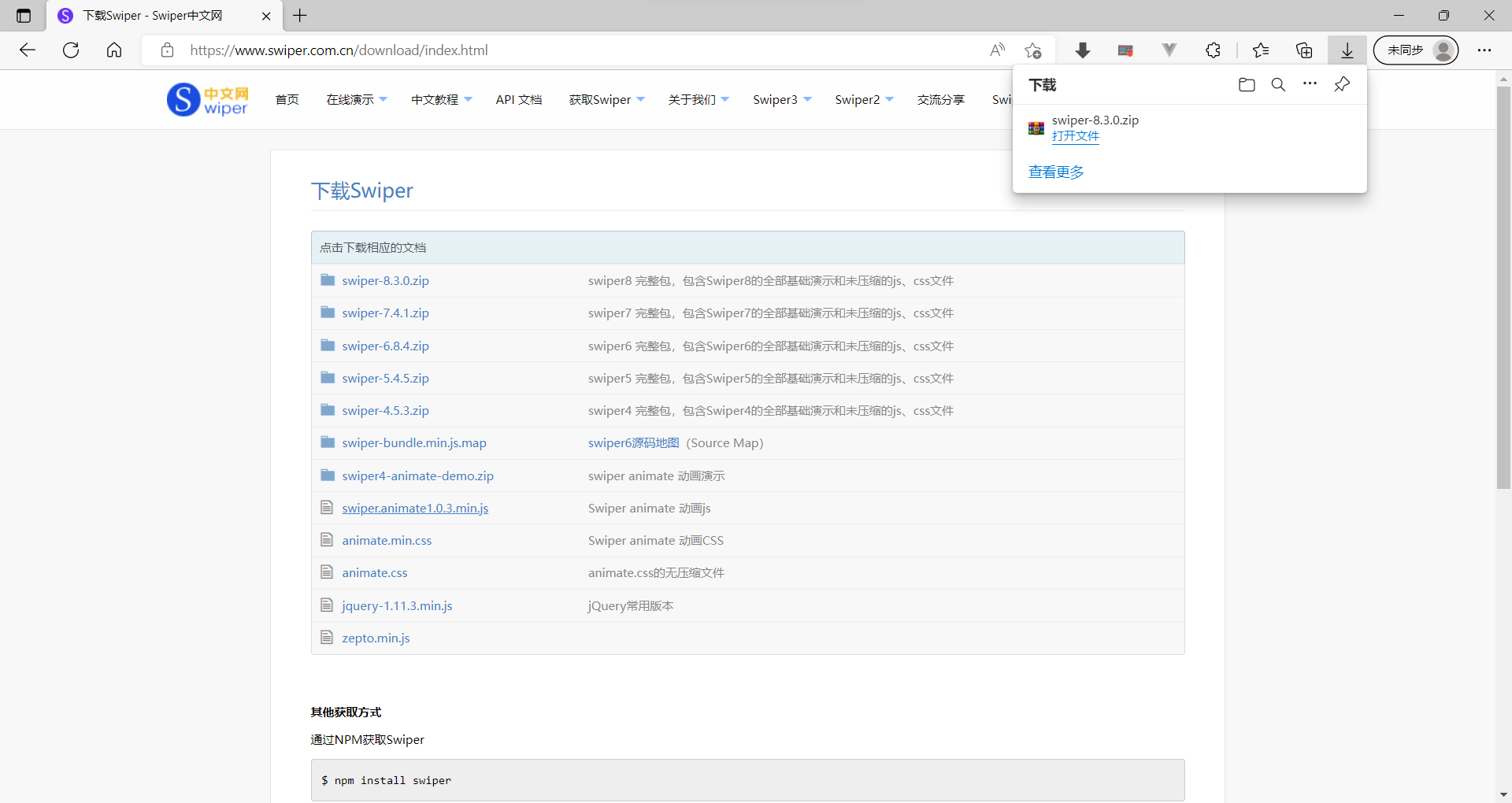1512x803 pixels.
Task: Open Edge settings and more menu
Action: pos(1484,50)
